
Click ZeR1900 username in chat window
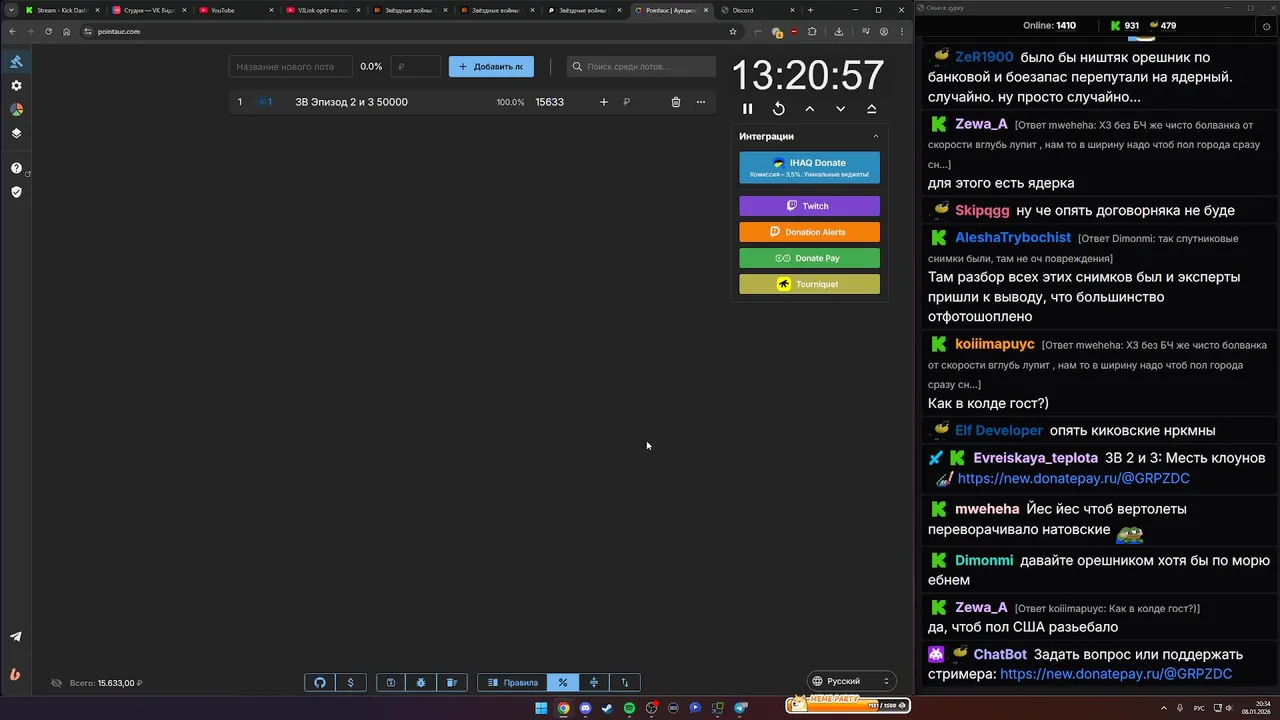pyautogui.click(x=984, y=57)
